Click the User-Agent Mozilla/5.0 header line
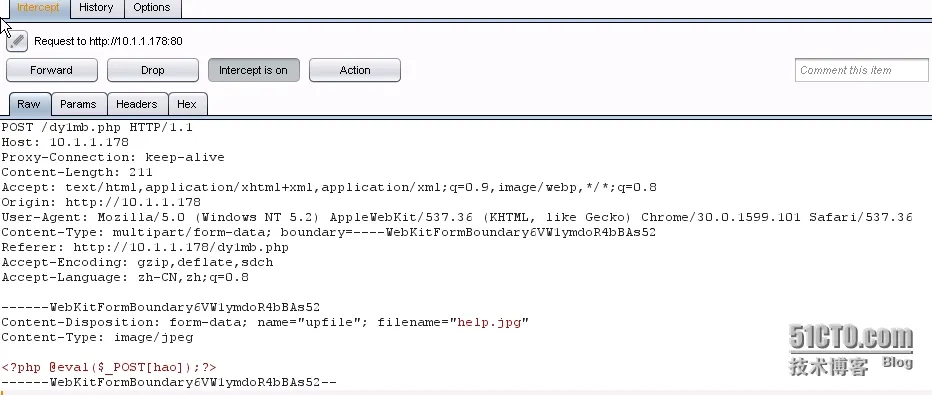 (x=456, y=217)
